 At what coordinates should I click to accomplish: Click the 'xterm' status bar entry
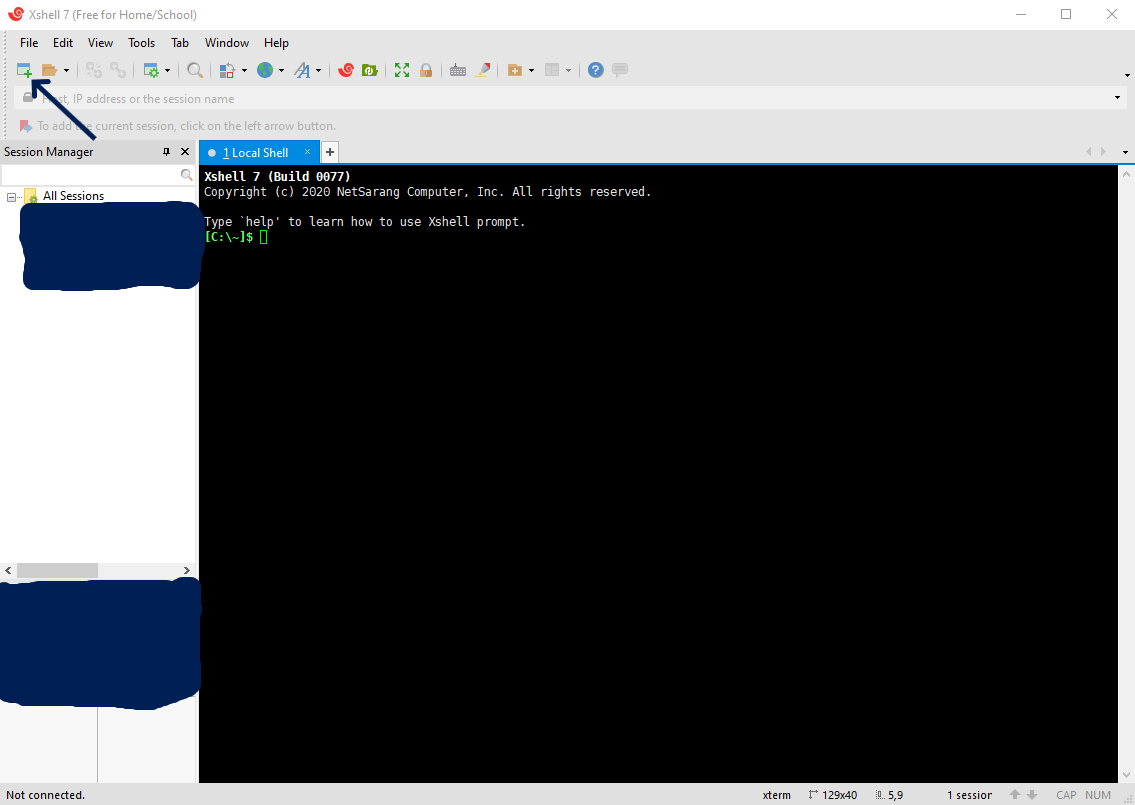pos(777,795)
